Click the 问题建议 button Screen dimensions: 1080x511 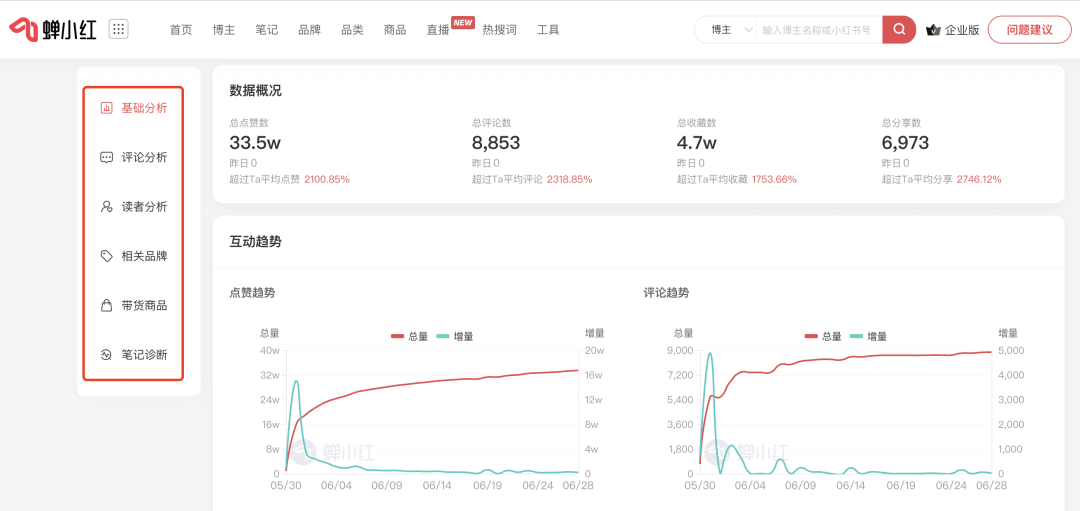tap(1029, 30)
